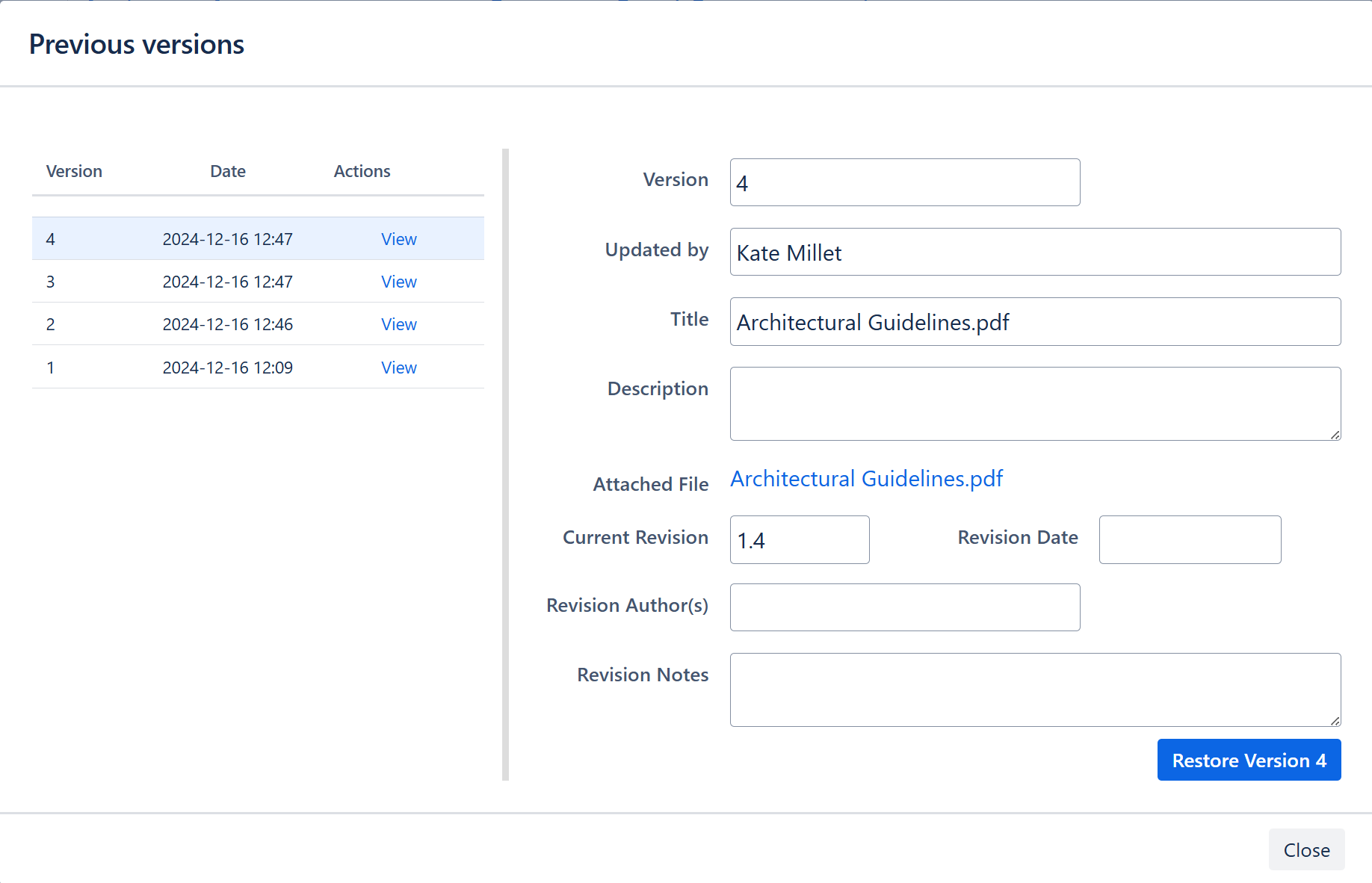This screenshot has width=1372, height=883.
Task: Open attached Architectural Guidelines.pdf file link
Action: point(866,479)
